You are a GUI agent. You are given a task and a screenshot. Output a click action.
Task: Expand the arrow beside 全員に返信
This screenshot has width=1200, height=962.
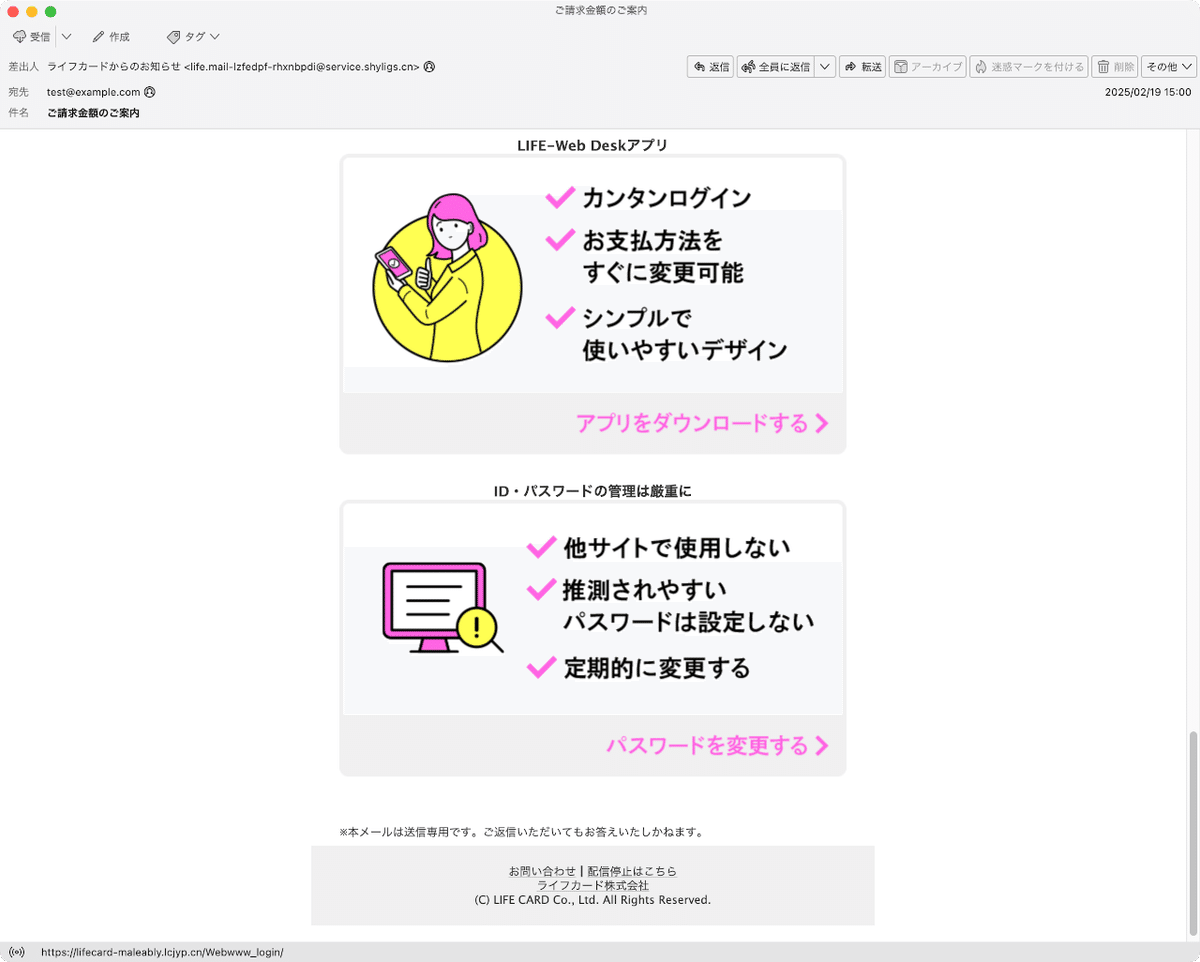pyautogui.click(x=825, y=67)
